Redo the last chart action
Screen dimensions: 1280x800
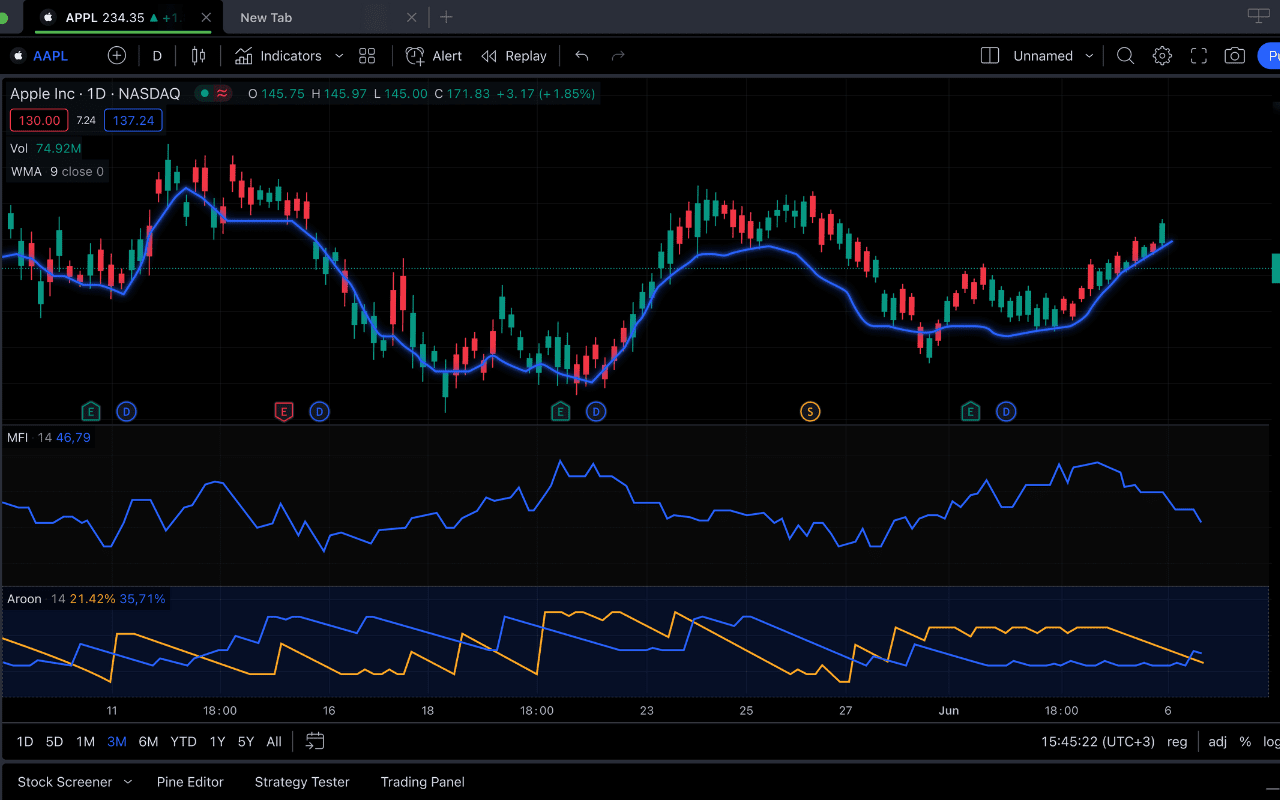[x=618, y=56]
